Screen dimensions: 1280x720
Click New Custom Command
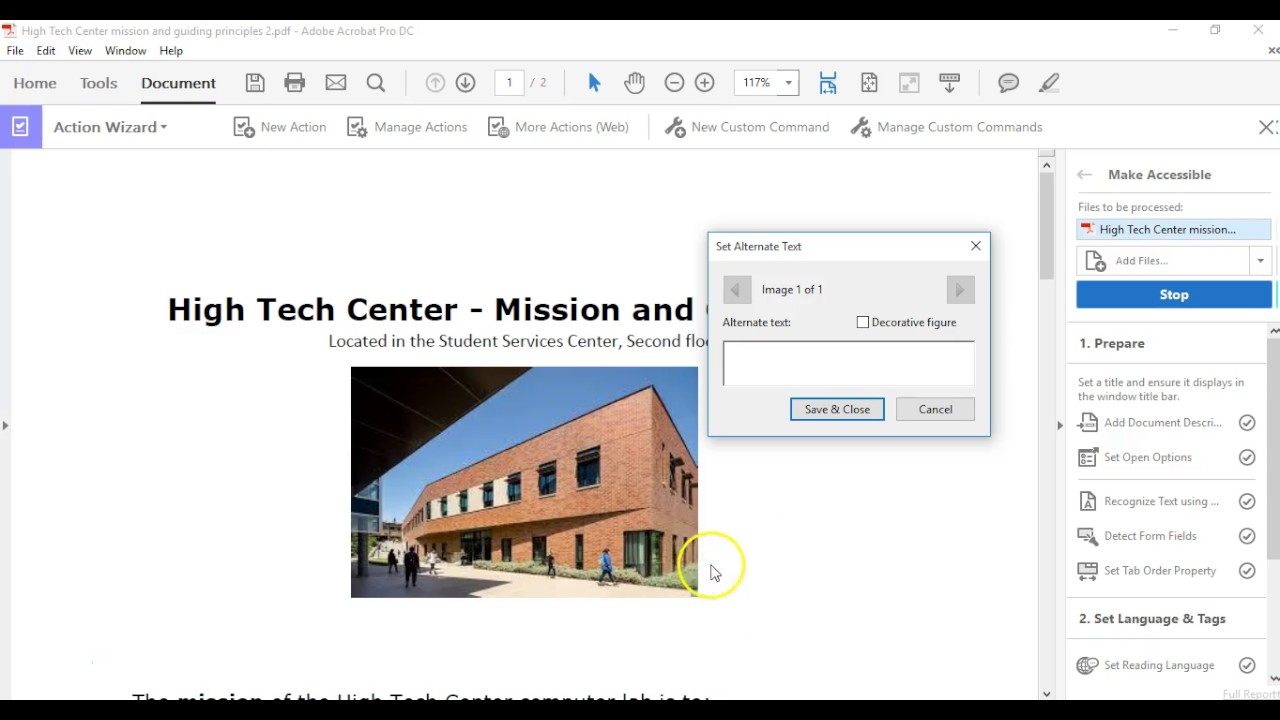747,127
